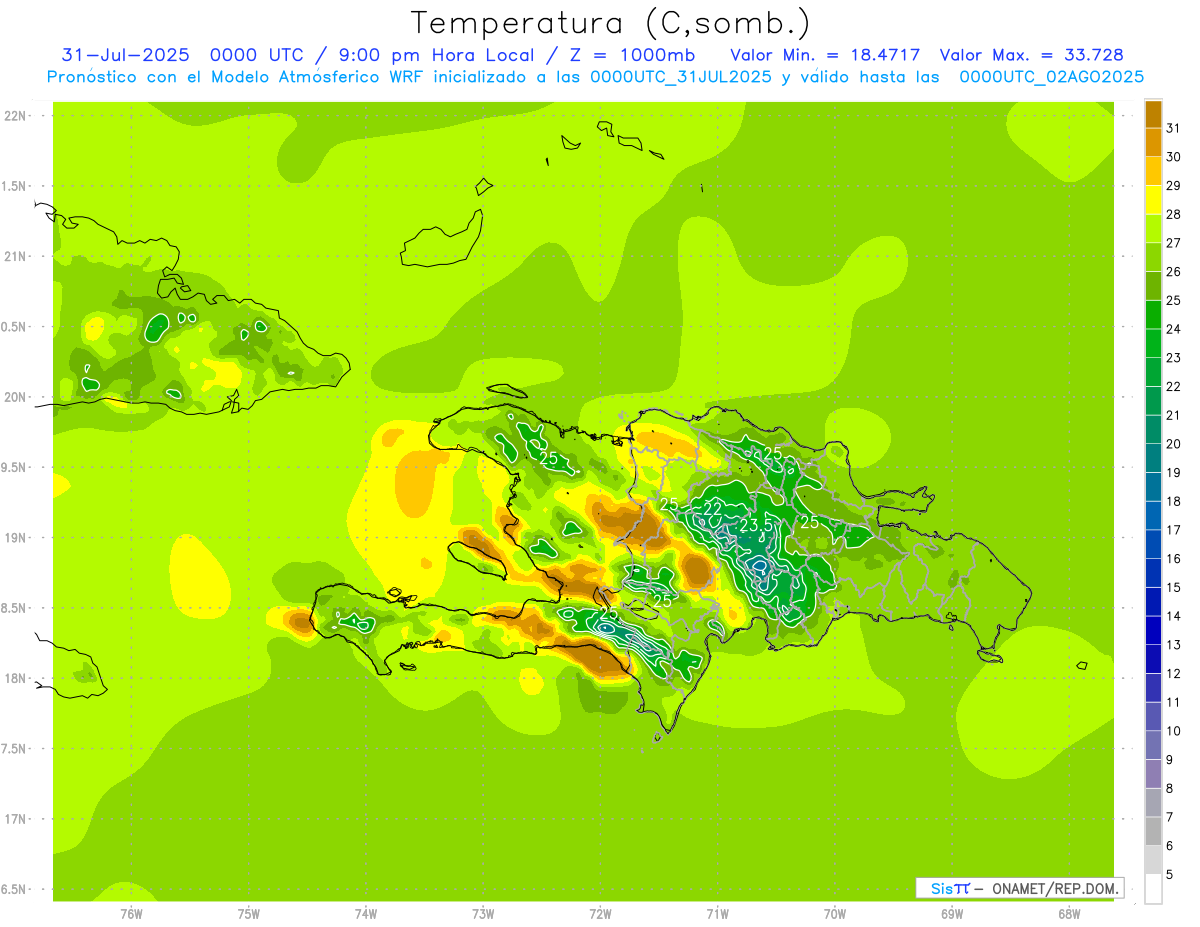
Task: Click the '70W' longitude axis label
Action: [x=835, y=914]
